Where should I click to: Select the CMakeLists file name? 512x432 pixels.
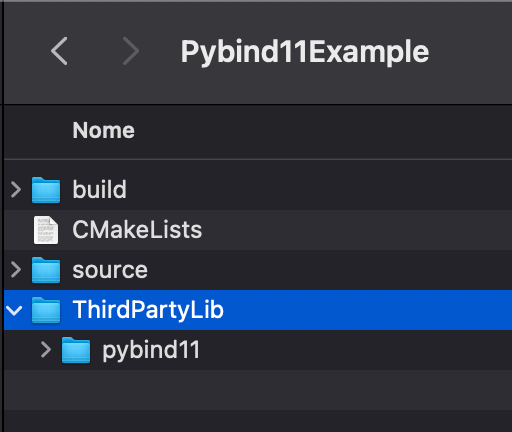tap(137, 230)
